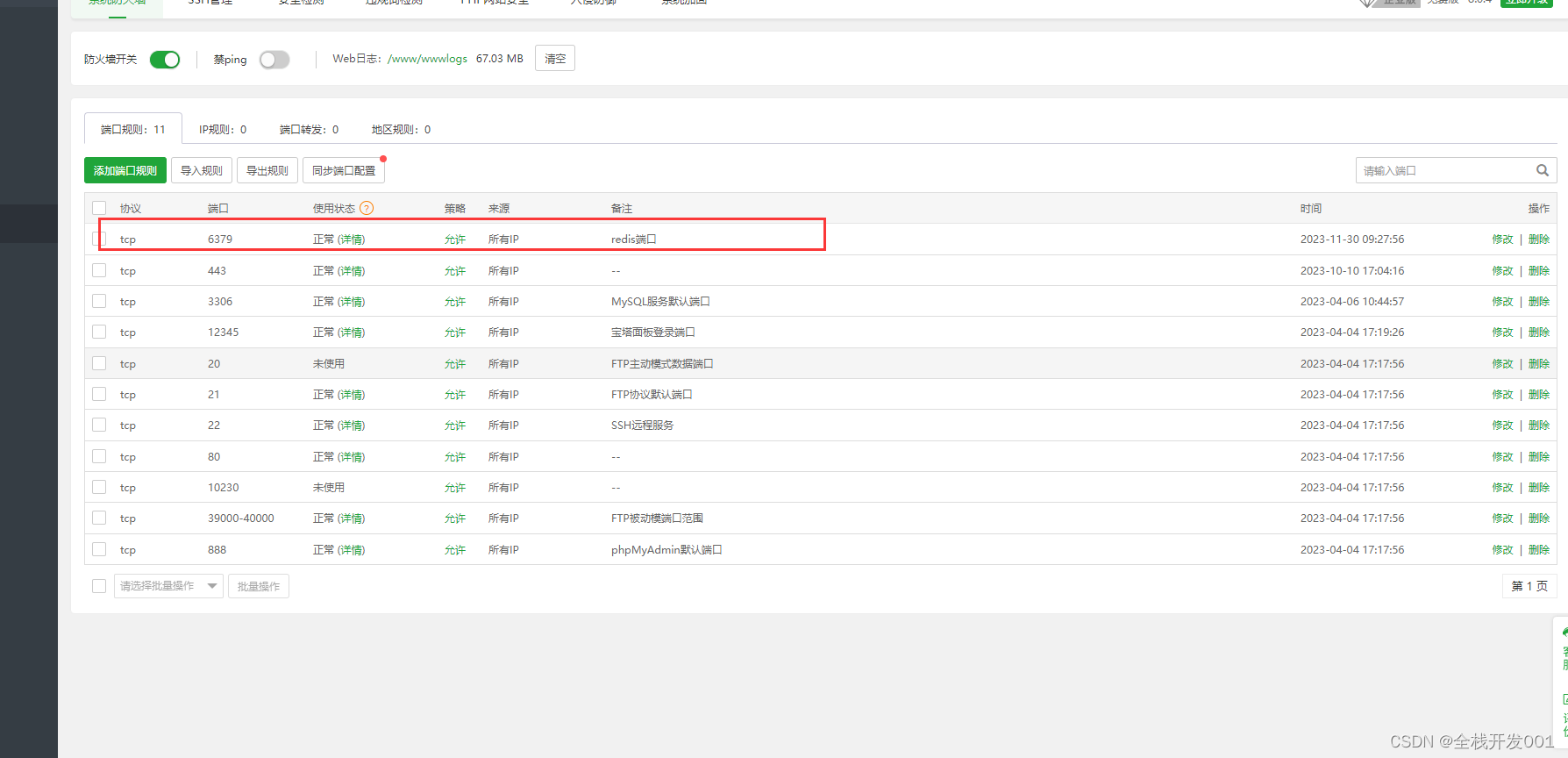
Task: Switch to 地区规则: 0 tab
Action: pyautogui.click(x=401, y=129)
